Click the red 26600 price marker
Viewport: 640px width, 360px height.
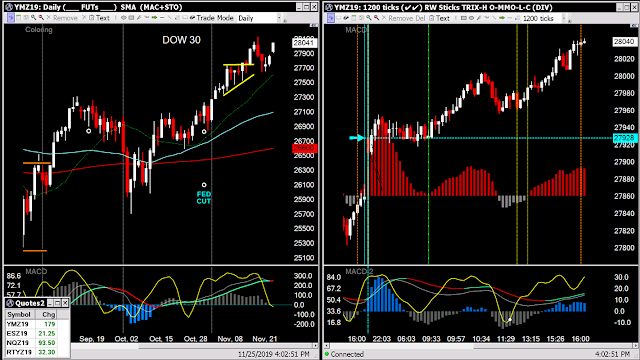click(x=304, y=148)
